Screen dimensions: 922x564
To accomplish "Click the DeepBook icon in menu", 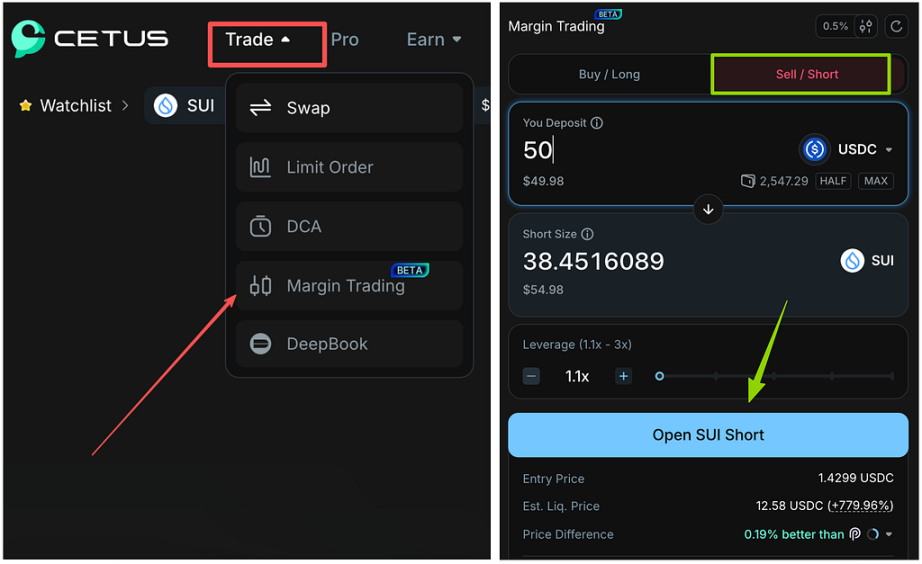I will click(x=260, y=344).
